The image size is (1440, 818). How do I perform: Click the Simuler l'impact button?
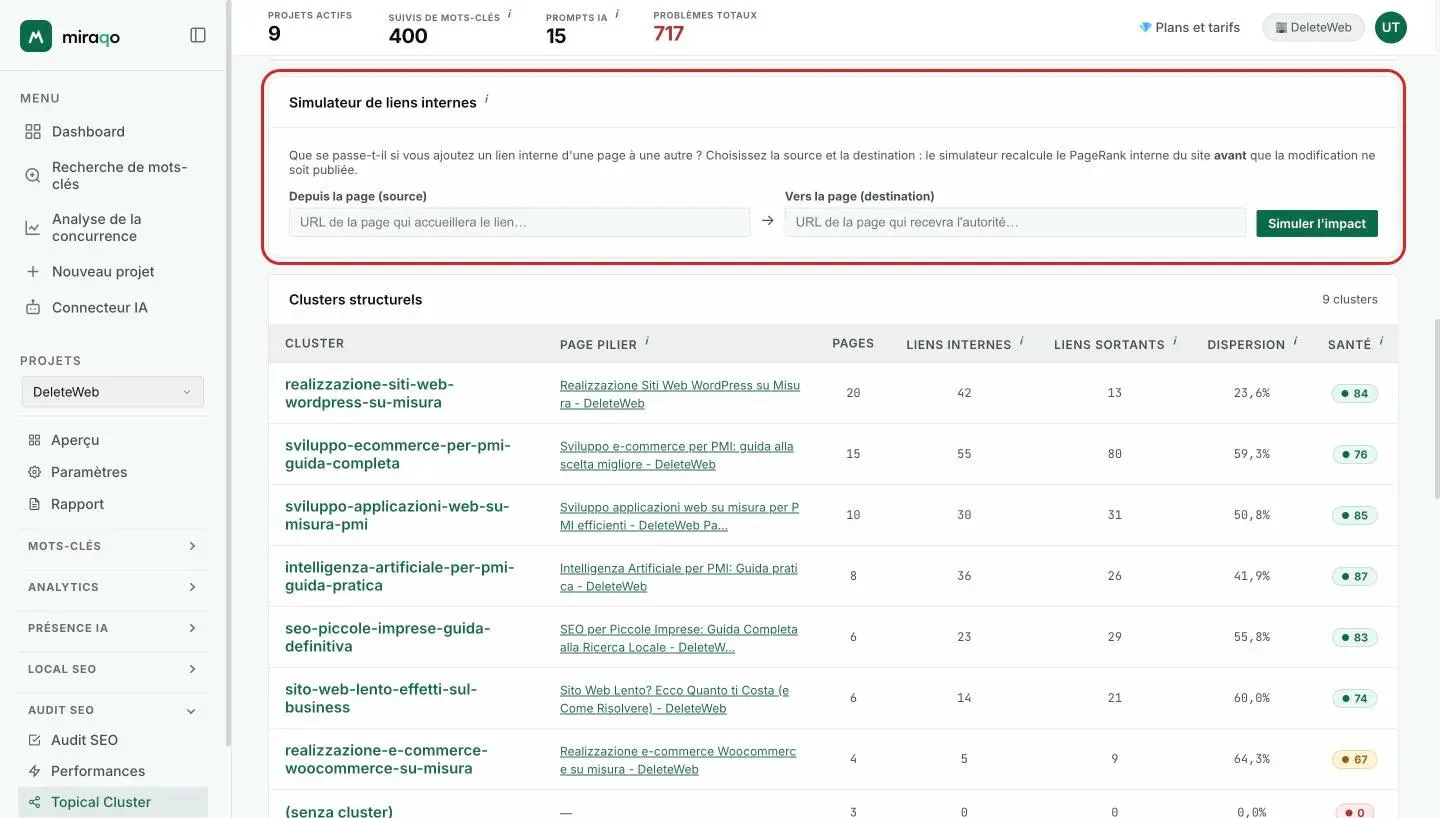coord(1317,223)
